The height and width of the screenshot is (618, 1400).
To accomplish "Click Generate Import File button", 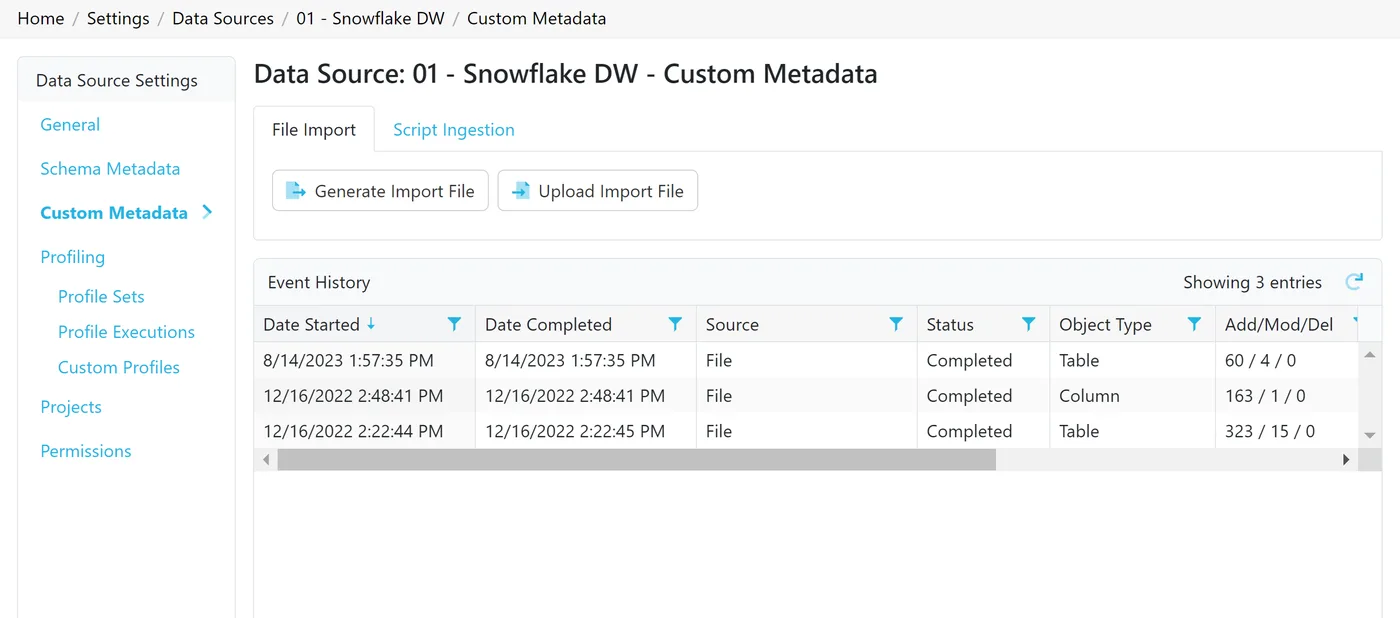I will [380, 191].
